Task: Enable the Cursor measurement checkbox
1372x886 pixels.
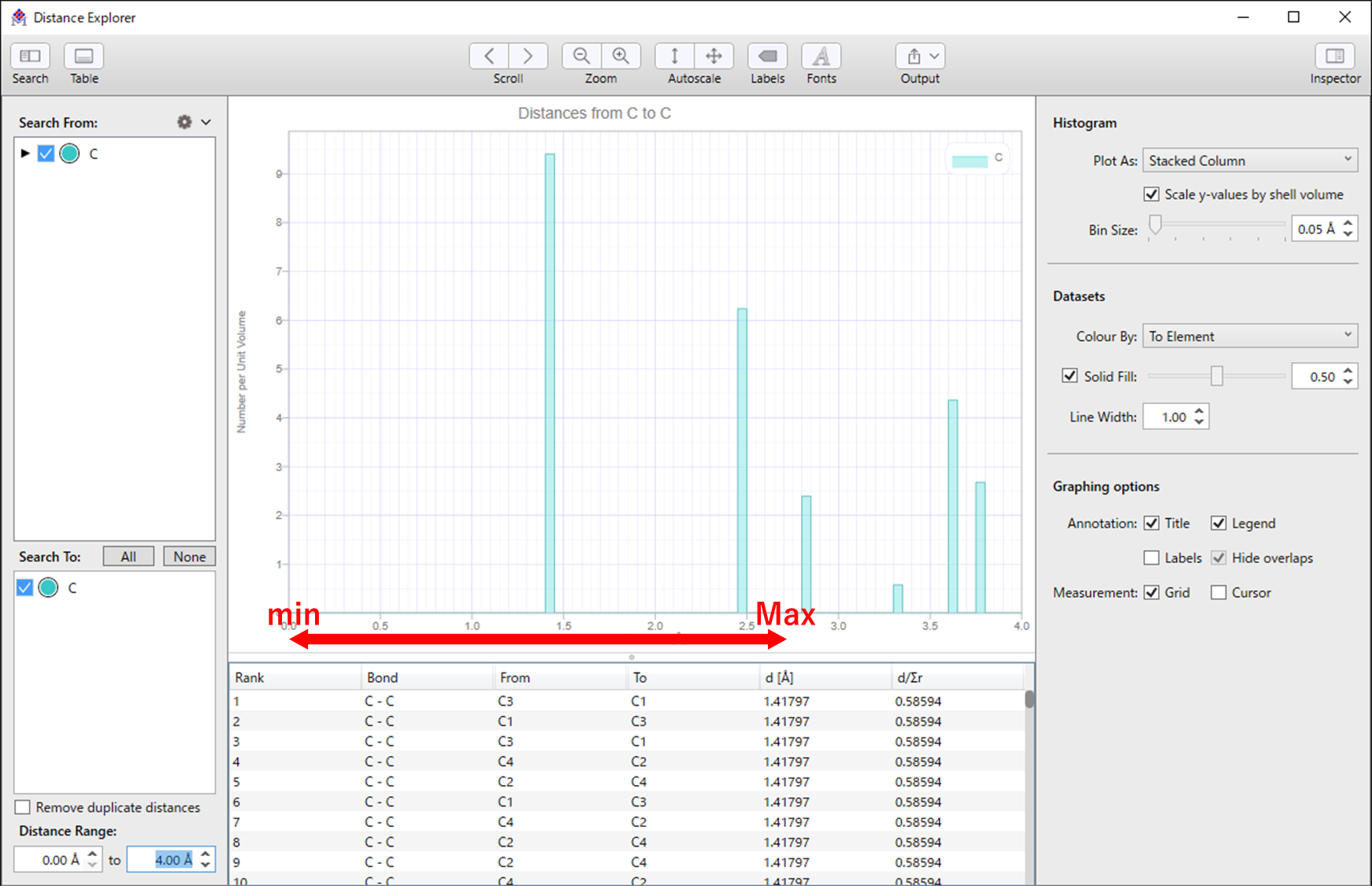Action: (1218, 592)
